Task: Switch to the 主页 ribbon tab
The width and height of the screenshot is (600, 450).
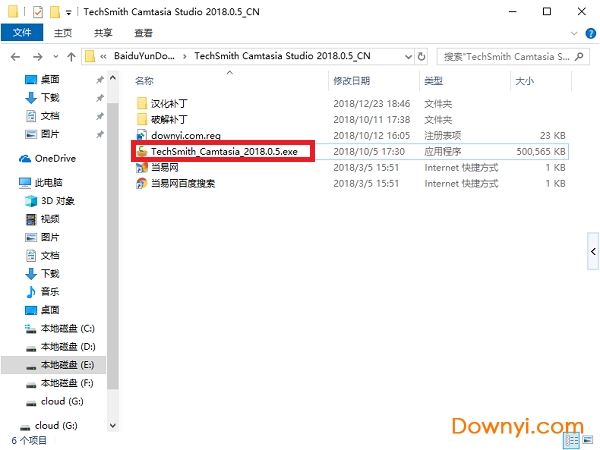Action: click(63, 33)
